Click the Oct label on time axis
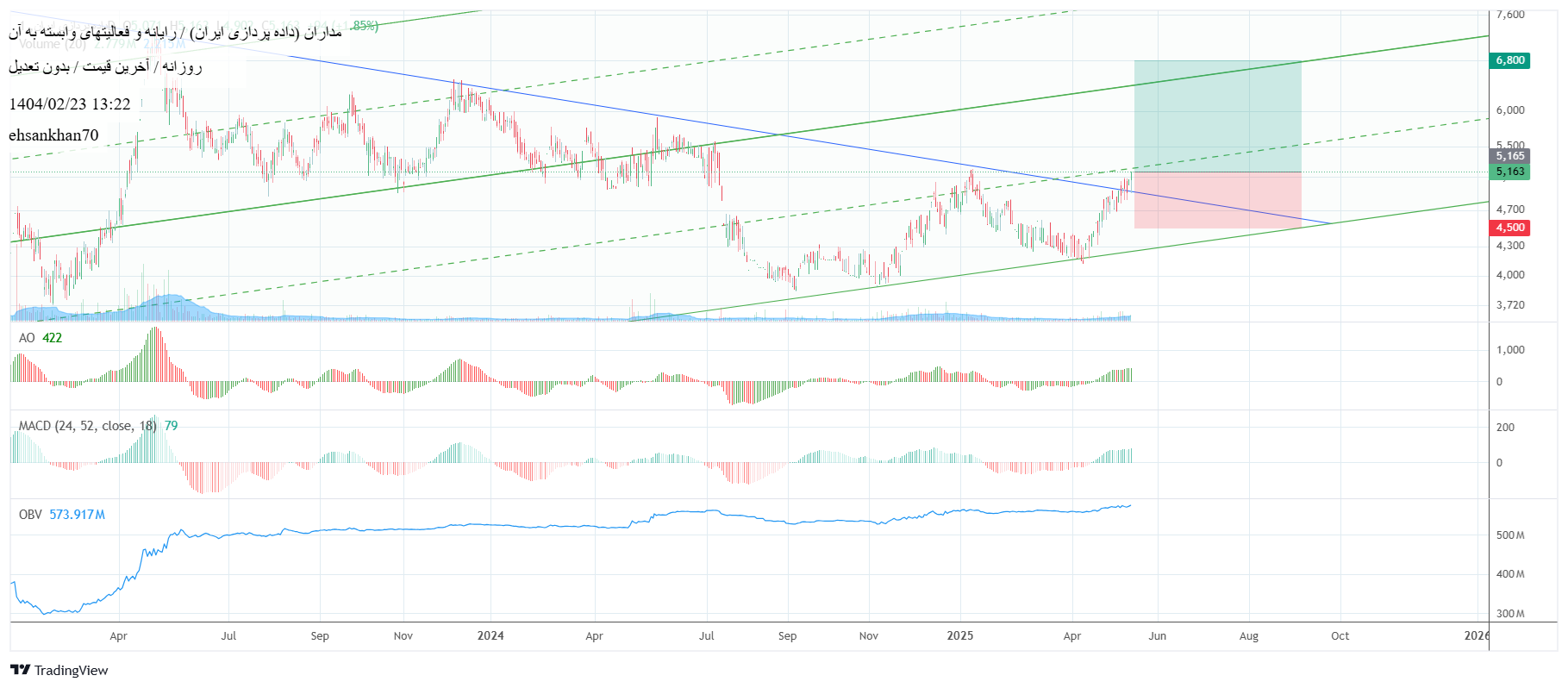 [x=1340, y=635]
